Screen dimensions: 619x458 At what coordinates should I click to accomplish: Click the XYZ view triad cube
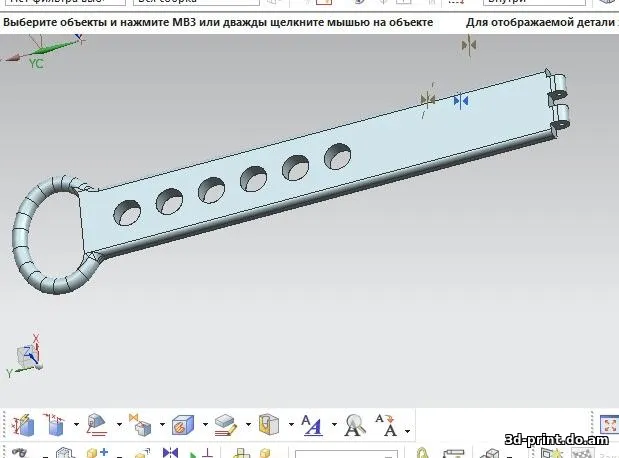pos(28,356)
